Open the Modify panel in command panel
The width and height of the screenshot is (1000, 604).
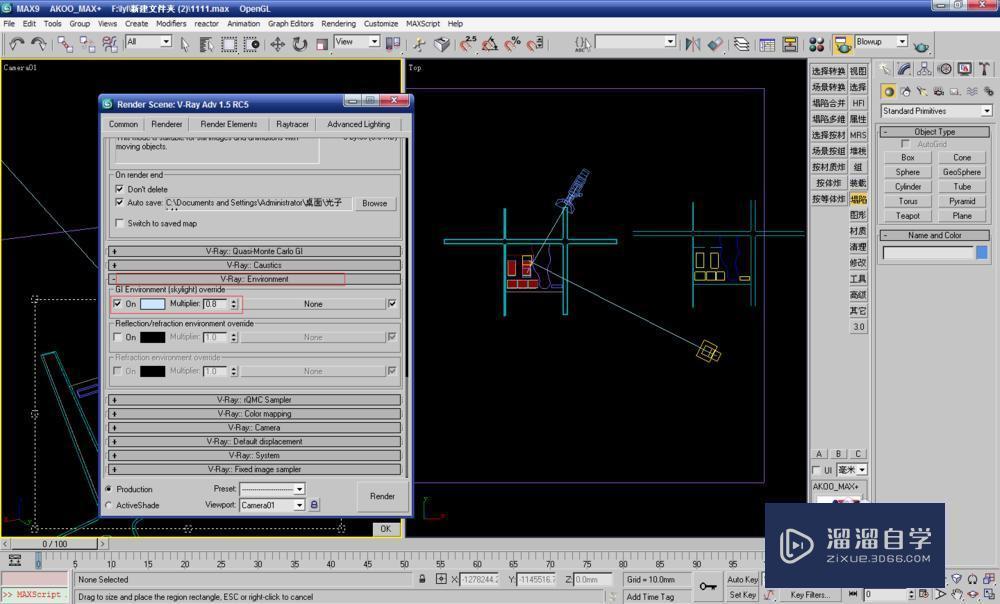pos(903,69)
